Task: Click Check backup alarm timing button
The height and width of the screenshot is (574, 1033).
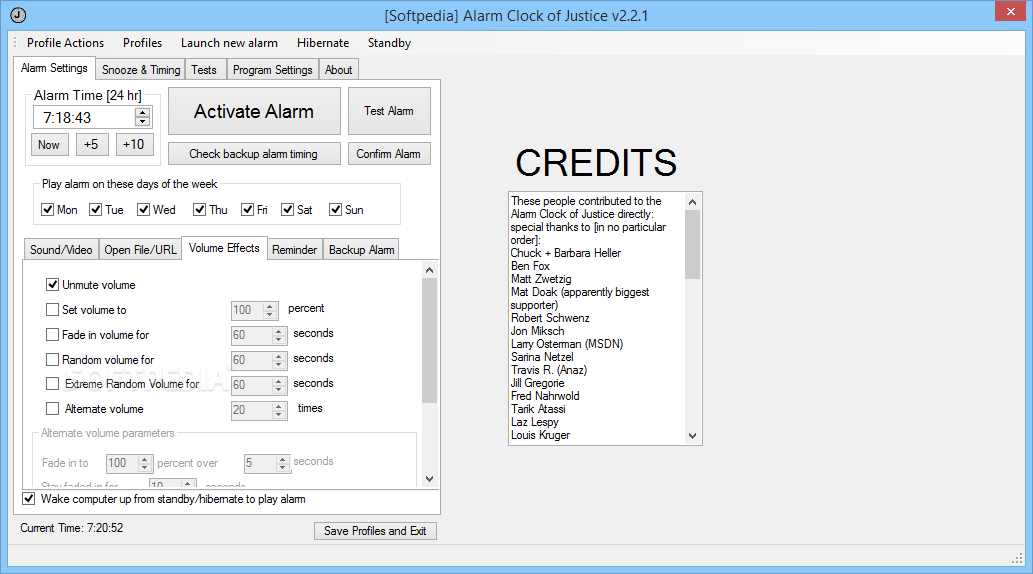Action: click(254, 154)
